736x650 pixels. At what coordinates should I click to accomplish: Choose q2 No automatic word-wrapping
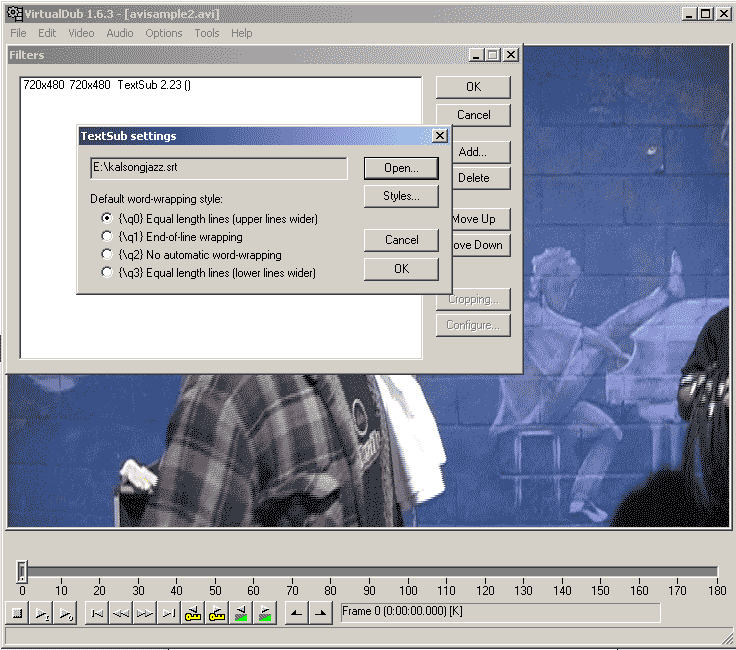pos(192,255)
